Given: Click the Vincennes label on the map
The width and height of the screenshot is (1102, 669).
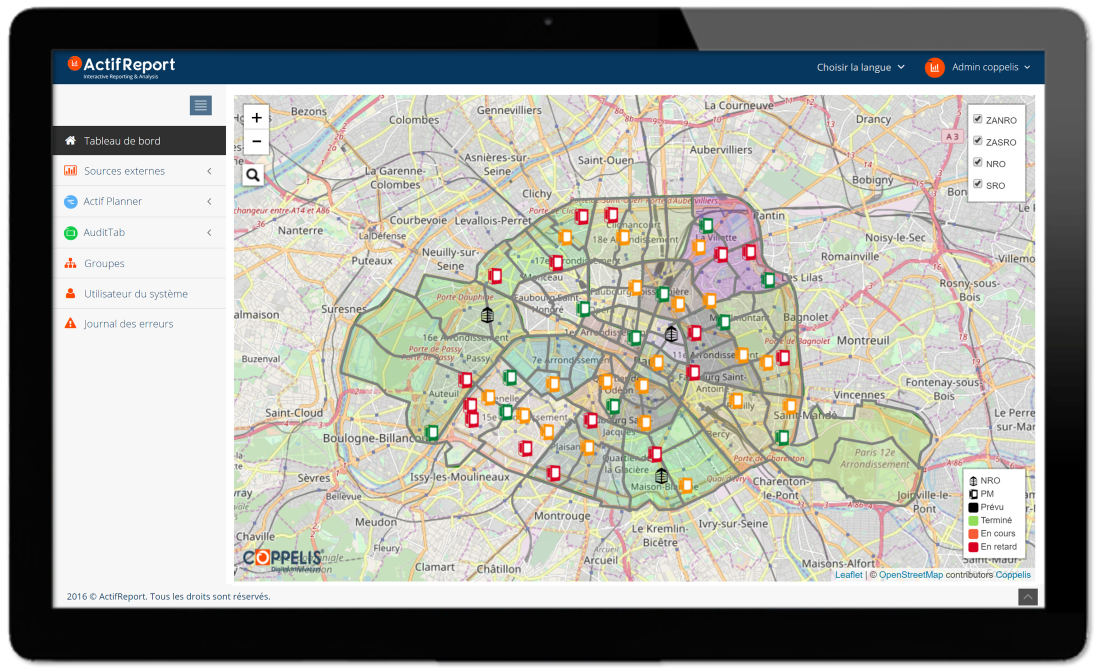Looking at the screenshot, I should (859, 395).
